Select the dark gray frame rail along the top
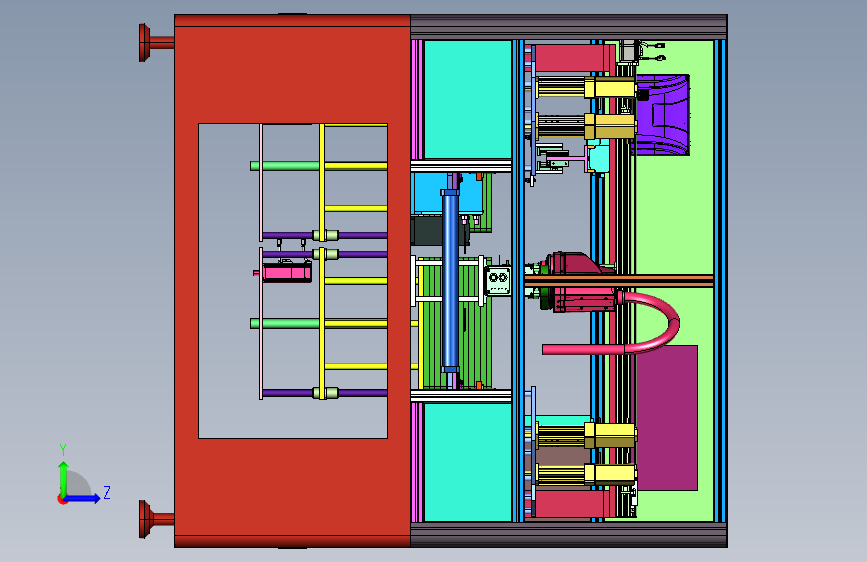 [569, 27]
